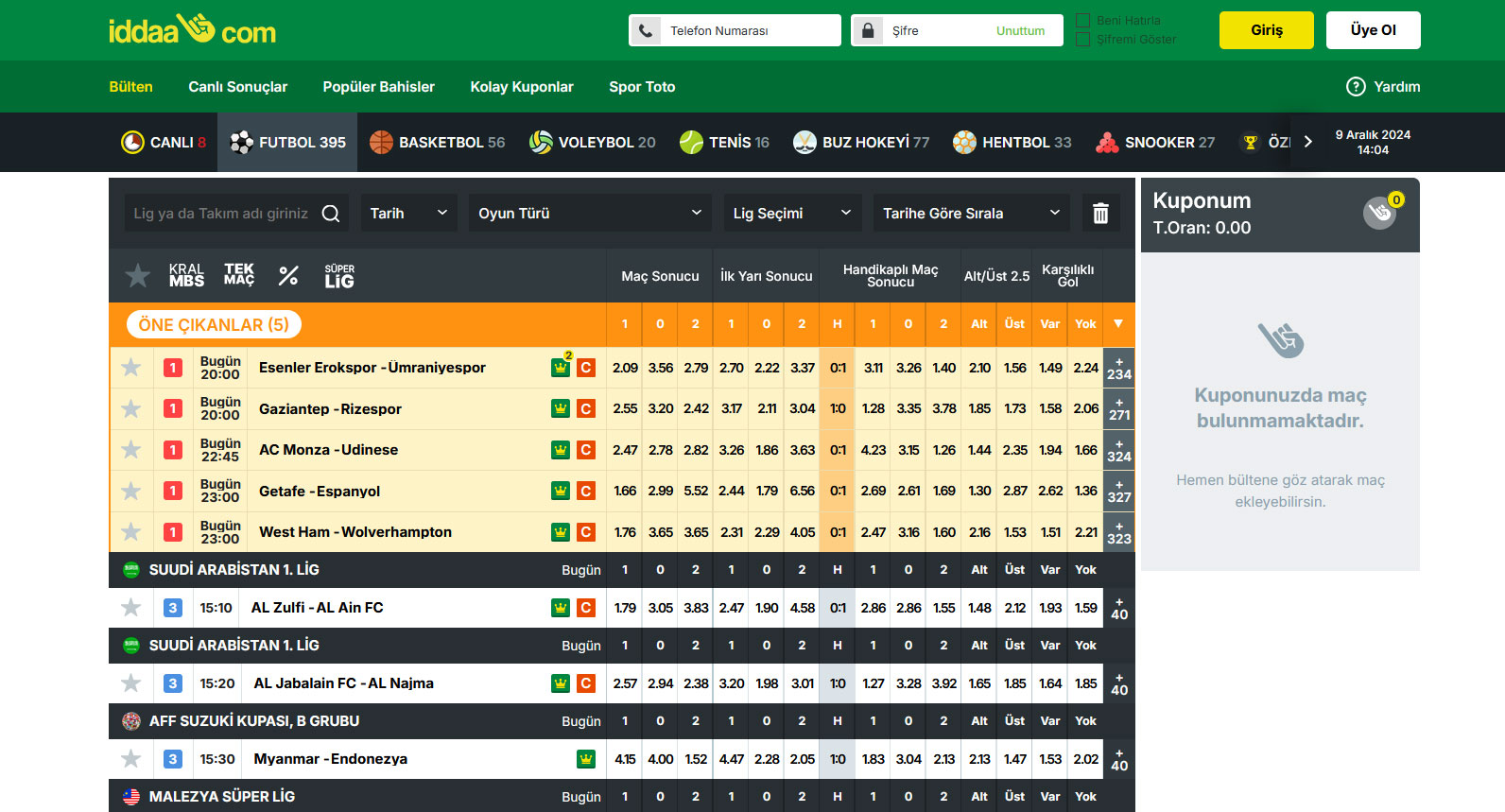Open Kolay Kuponlar tab

click(x=522, y=87)
